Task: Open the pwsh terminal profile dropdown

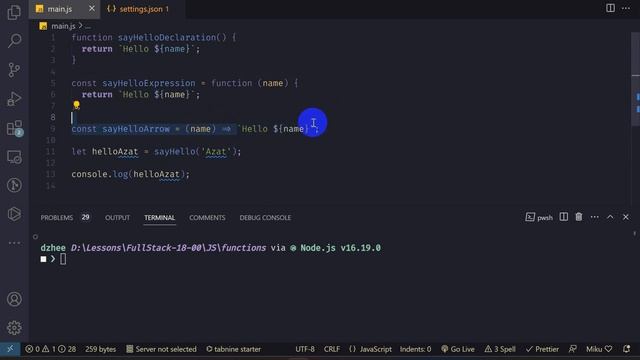Action: click(x=539, y=217)
